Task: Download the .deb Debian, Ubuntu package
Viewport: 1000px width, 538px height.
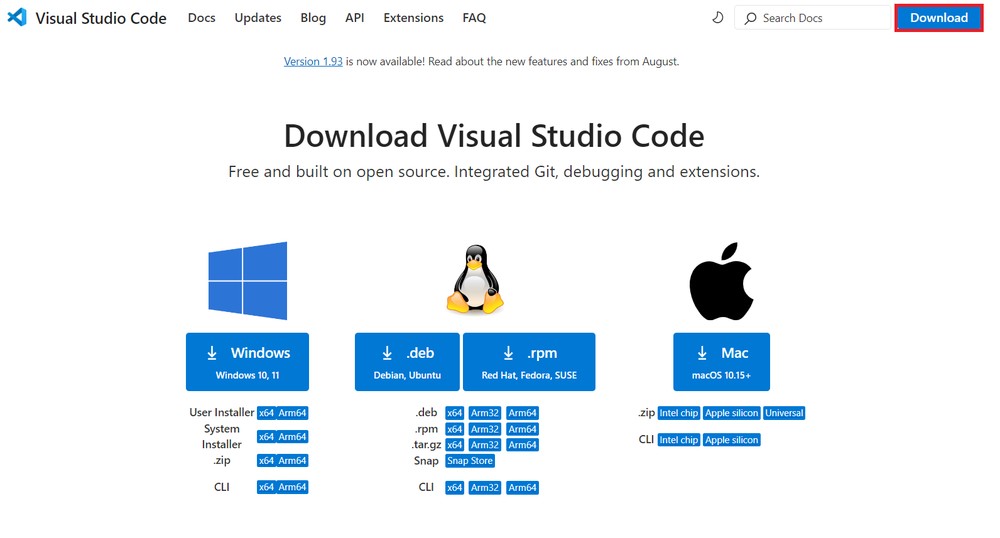Action: (x=407, y=362)
